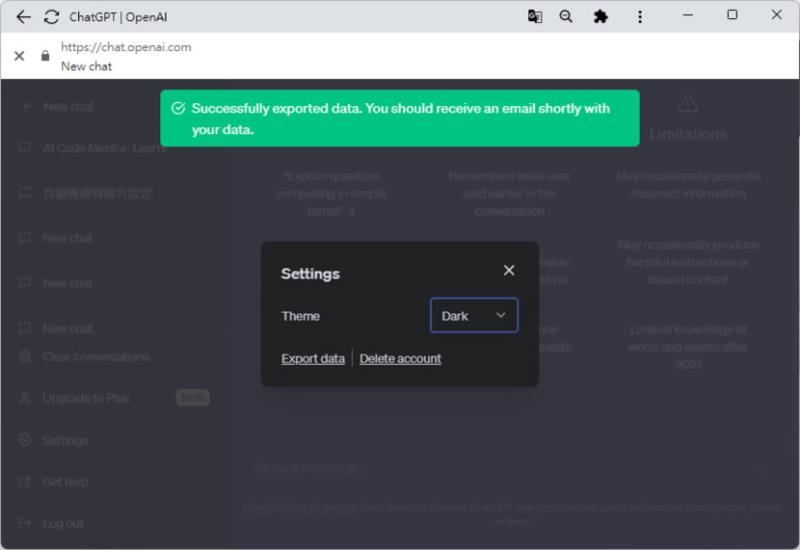Click Log out in the sidebar
Screen dimensions: 800x550
(x=63, y=523)
